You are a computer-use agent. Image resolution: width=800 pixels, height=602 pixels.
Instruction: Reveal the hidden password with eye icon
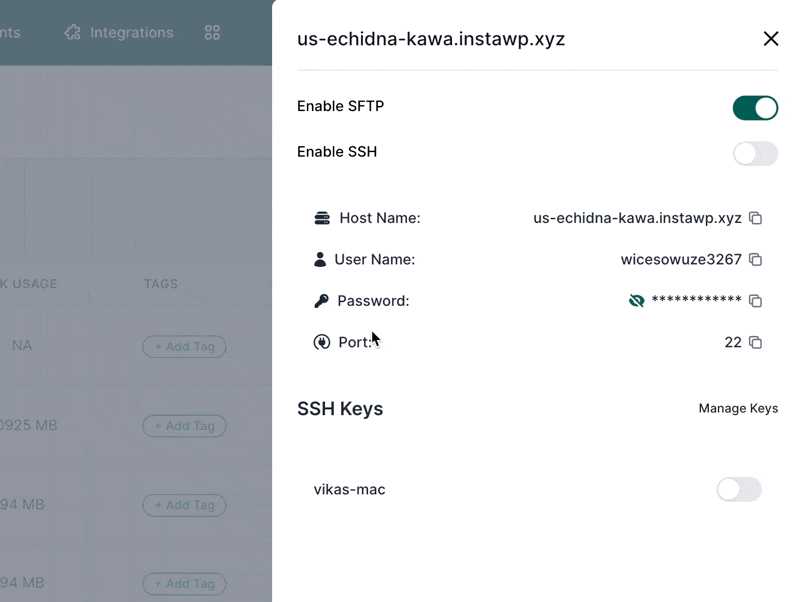[x=636, y=301]
